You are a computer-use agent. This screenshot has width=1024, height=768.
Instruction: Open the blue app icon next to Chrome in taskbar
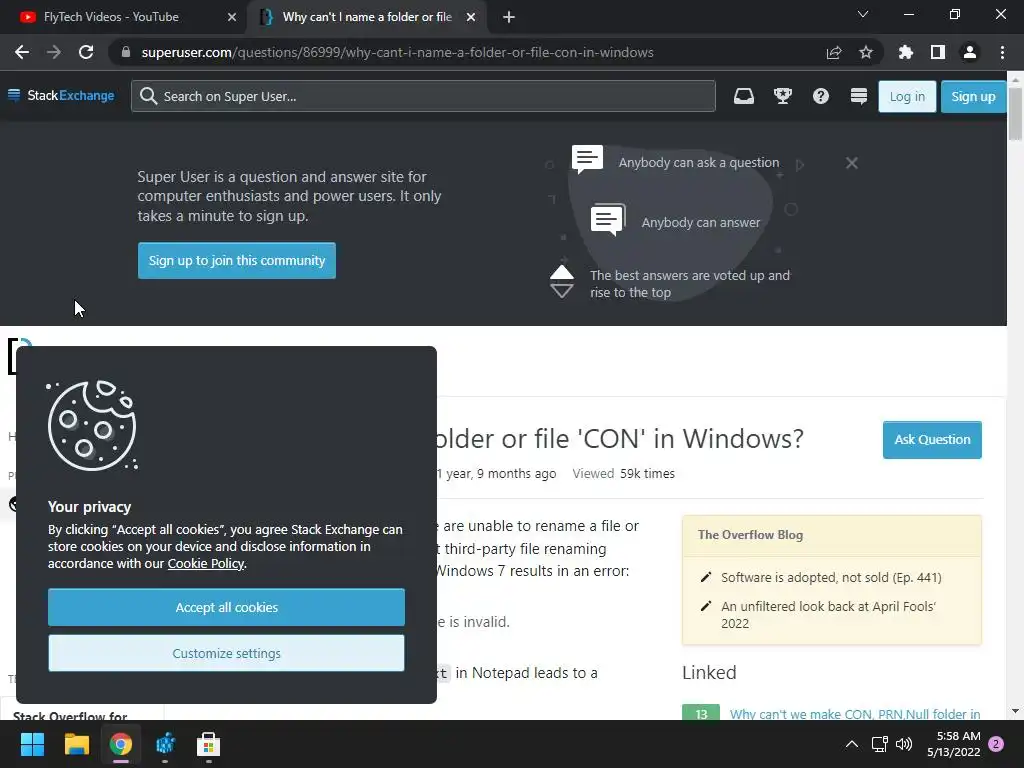pyautogui.click(x=165, y=744)
